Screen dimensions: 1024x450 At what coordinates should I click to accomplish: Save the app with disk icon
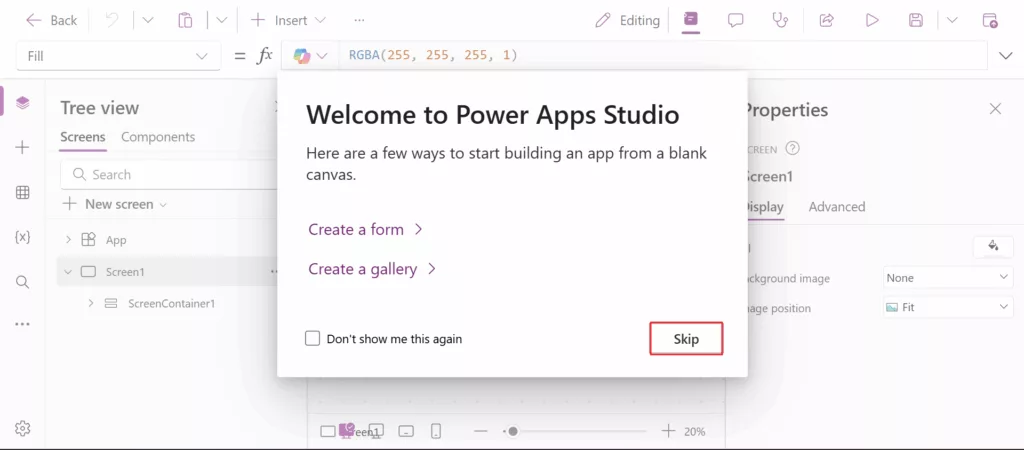point(916,20)
